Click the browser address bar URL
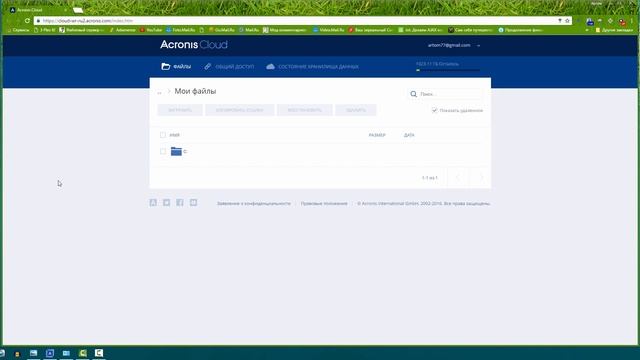640x360 pixels. [x=88, y=20]
